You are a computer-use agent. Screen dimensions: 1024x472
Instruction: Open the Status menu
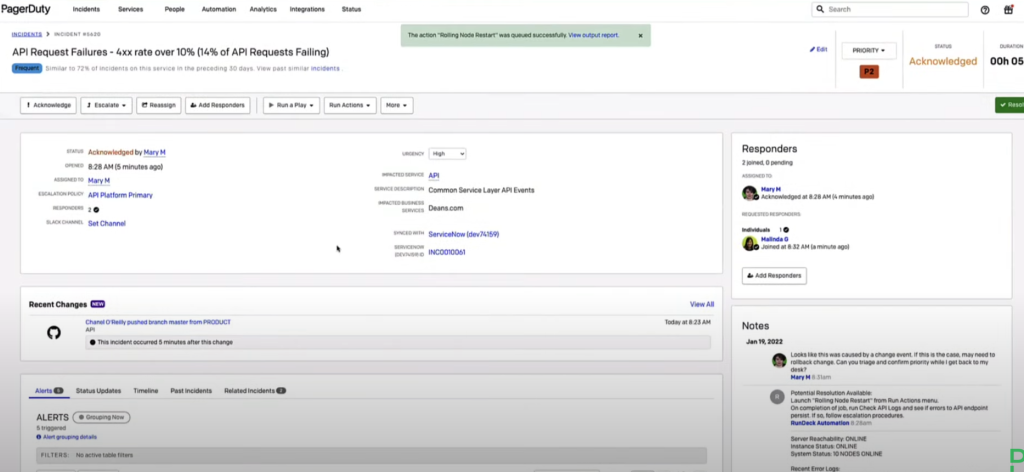(x=351, y=10)
